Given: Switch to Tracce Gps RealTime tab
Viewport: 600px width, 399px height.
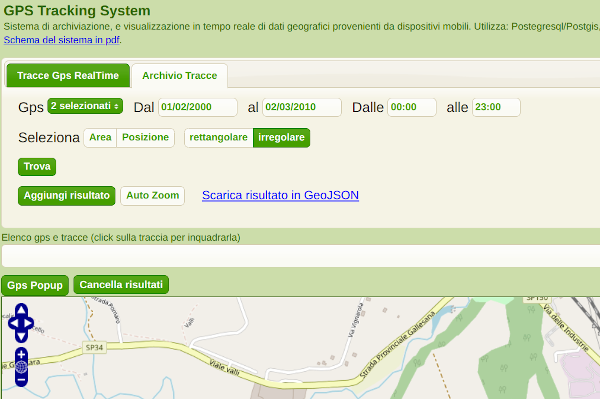Looking at the screenshot, I should (x=68, y=75).
